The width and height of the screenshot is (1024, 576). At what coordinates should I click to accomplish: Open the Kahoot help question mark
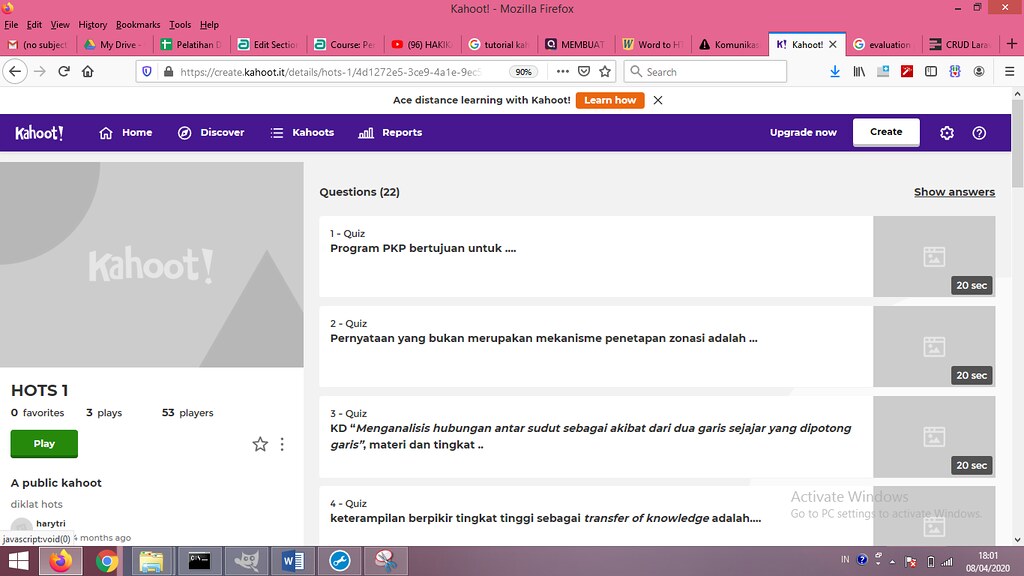[979, 133]
